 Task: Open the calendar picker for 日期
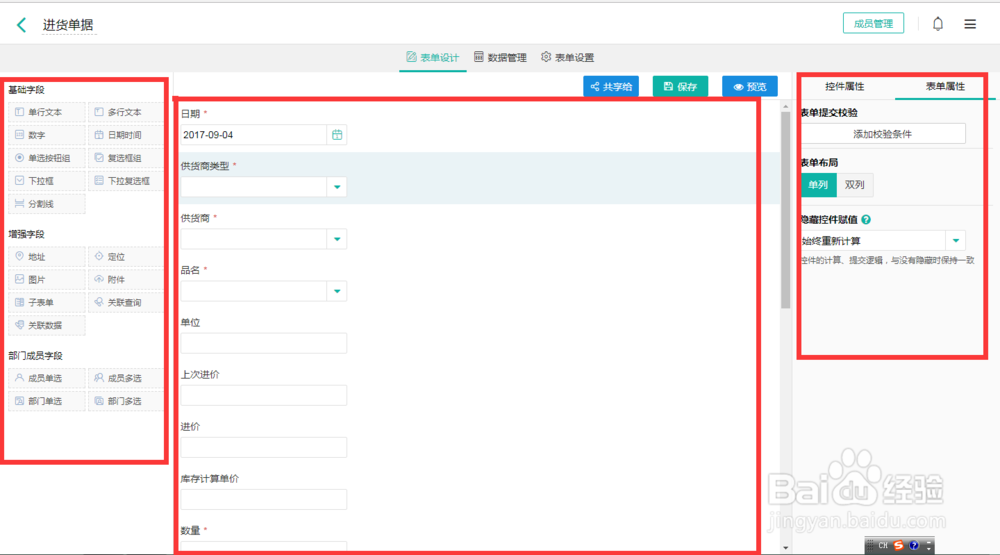point(337,135)
